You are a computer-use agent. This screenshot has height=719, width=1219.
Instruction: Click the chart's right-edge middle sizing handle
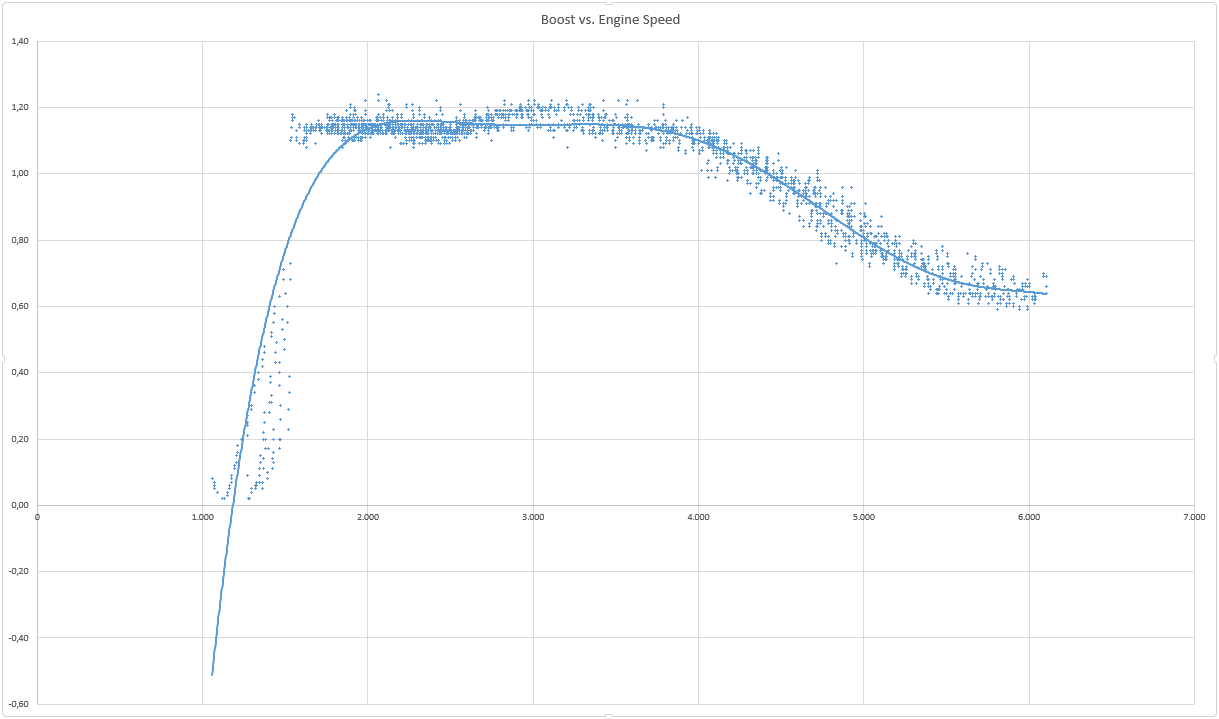point(1215,359)
